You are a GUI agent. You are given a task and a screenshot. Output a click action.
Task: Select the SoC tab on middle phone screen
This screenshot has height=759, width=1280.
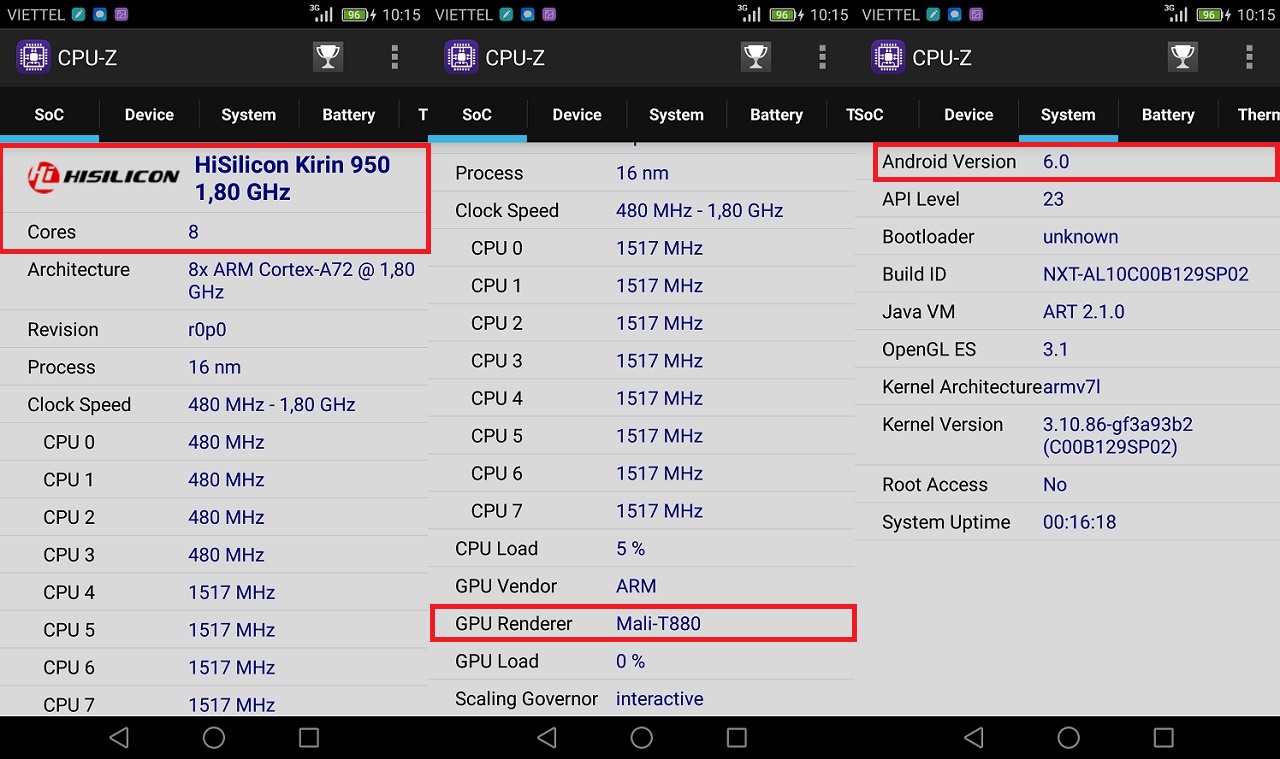point(477,115)
